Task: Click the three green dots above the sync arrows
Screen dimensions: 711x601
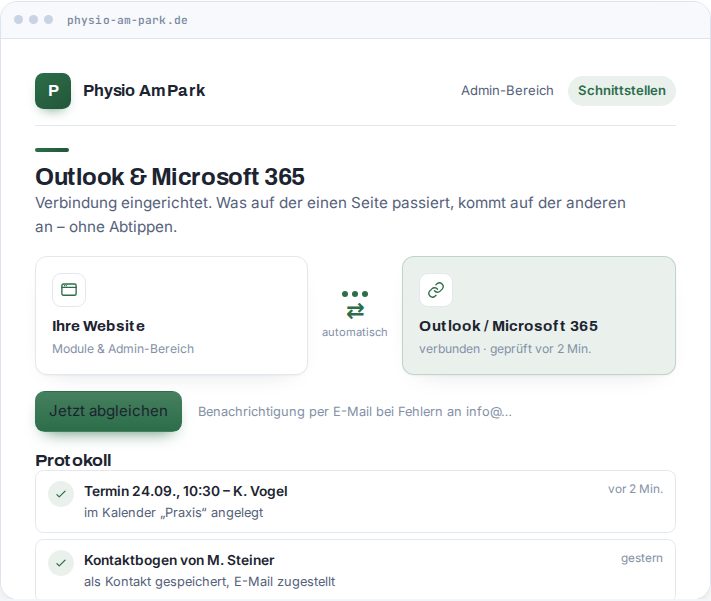Action: pos(355,294)
